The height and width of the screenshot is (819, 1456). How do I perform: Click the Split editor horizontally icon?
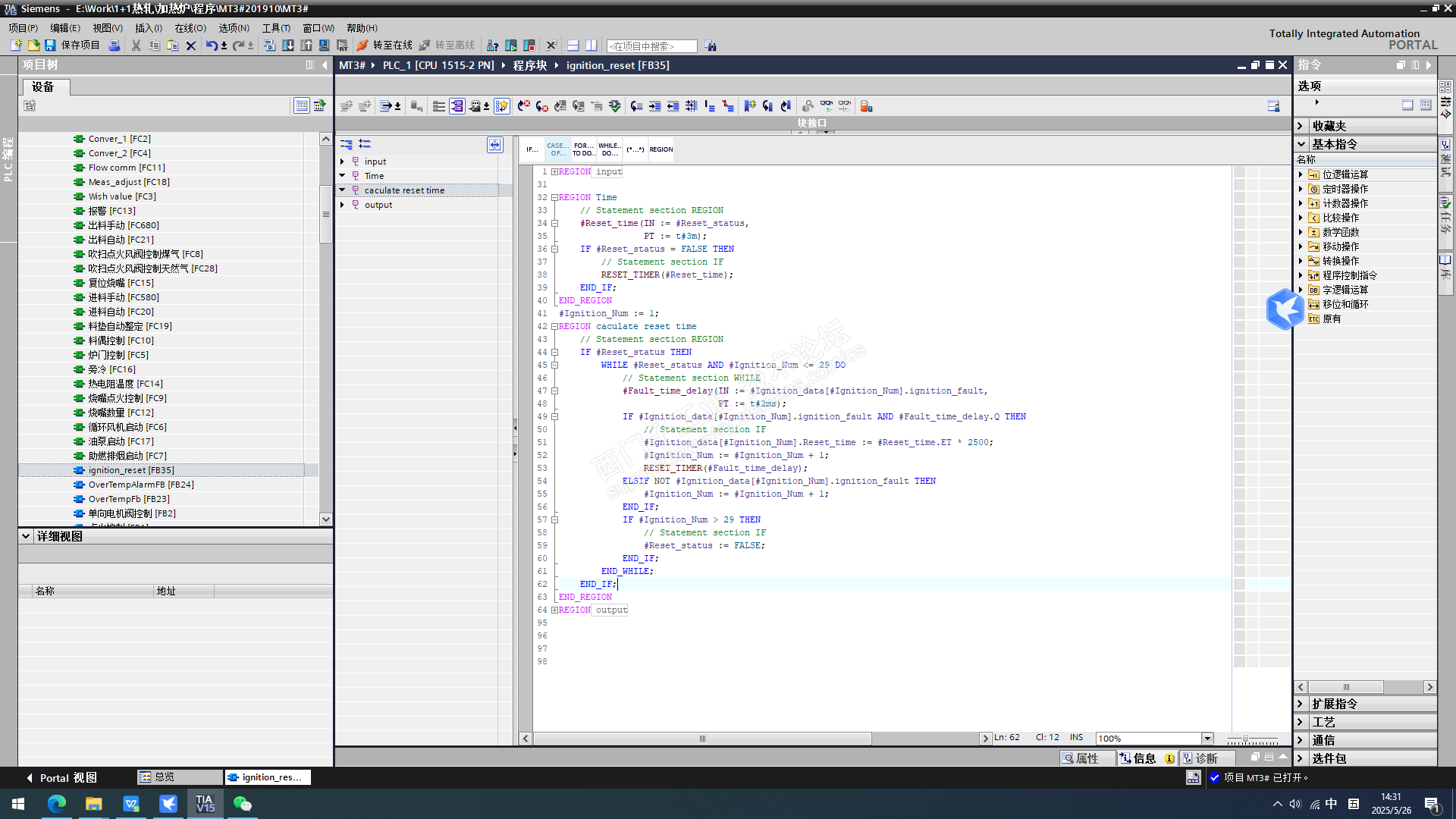(573, 45)
